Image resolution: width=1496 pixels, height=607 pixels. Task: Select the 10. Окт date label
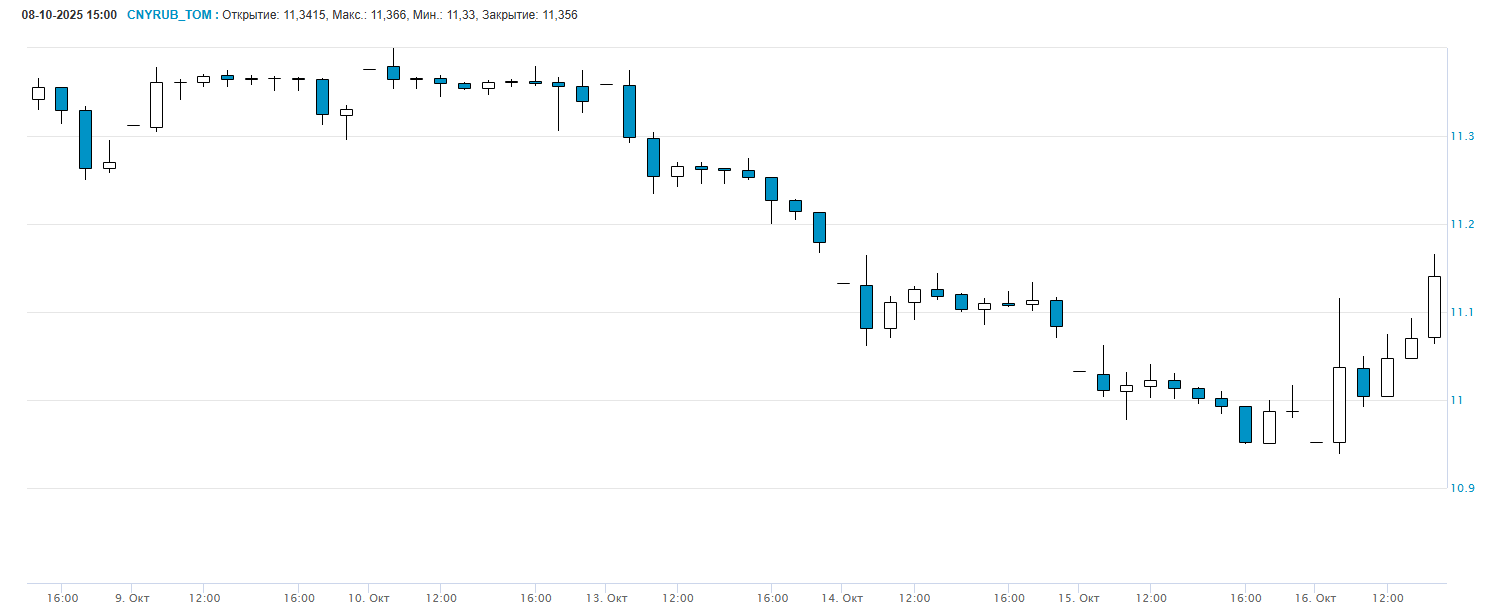(369, 598)
